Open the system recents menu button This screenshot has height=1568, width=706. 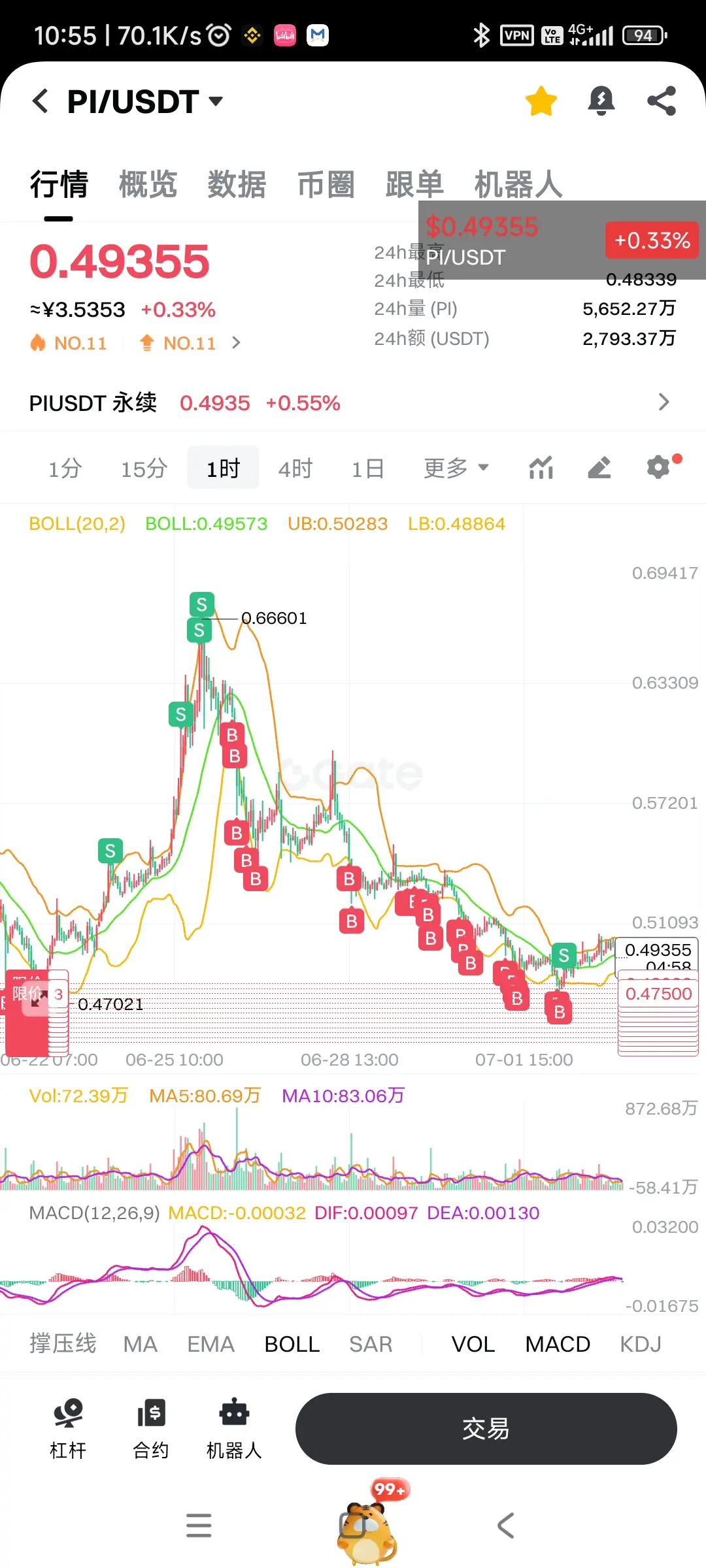199,1526
